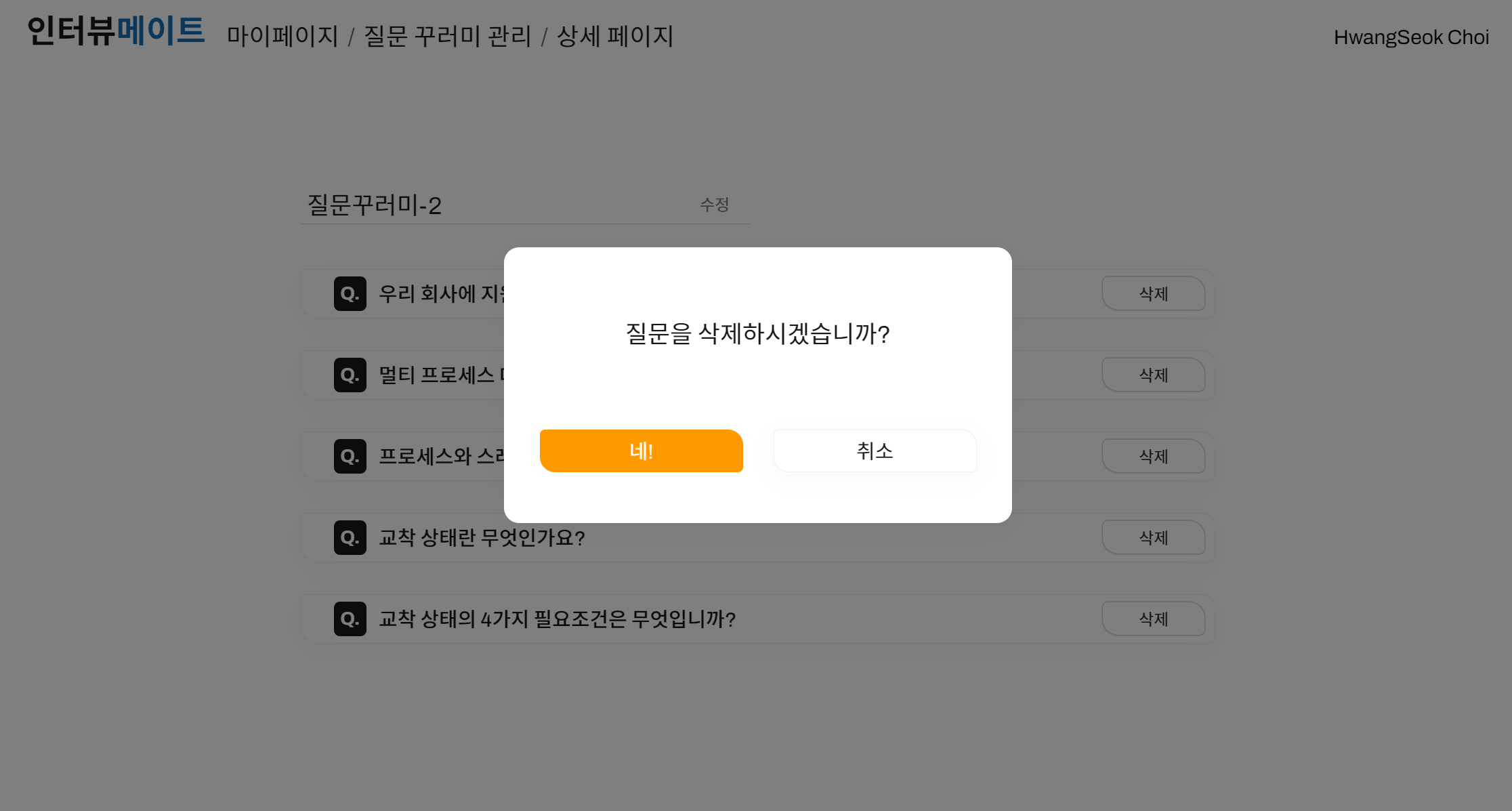
Task: Open 마이페이지 from the breadcrumb
Action: (x=282, y=37)
